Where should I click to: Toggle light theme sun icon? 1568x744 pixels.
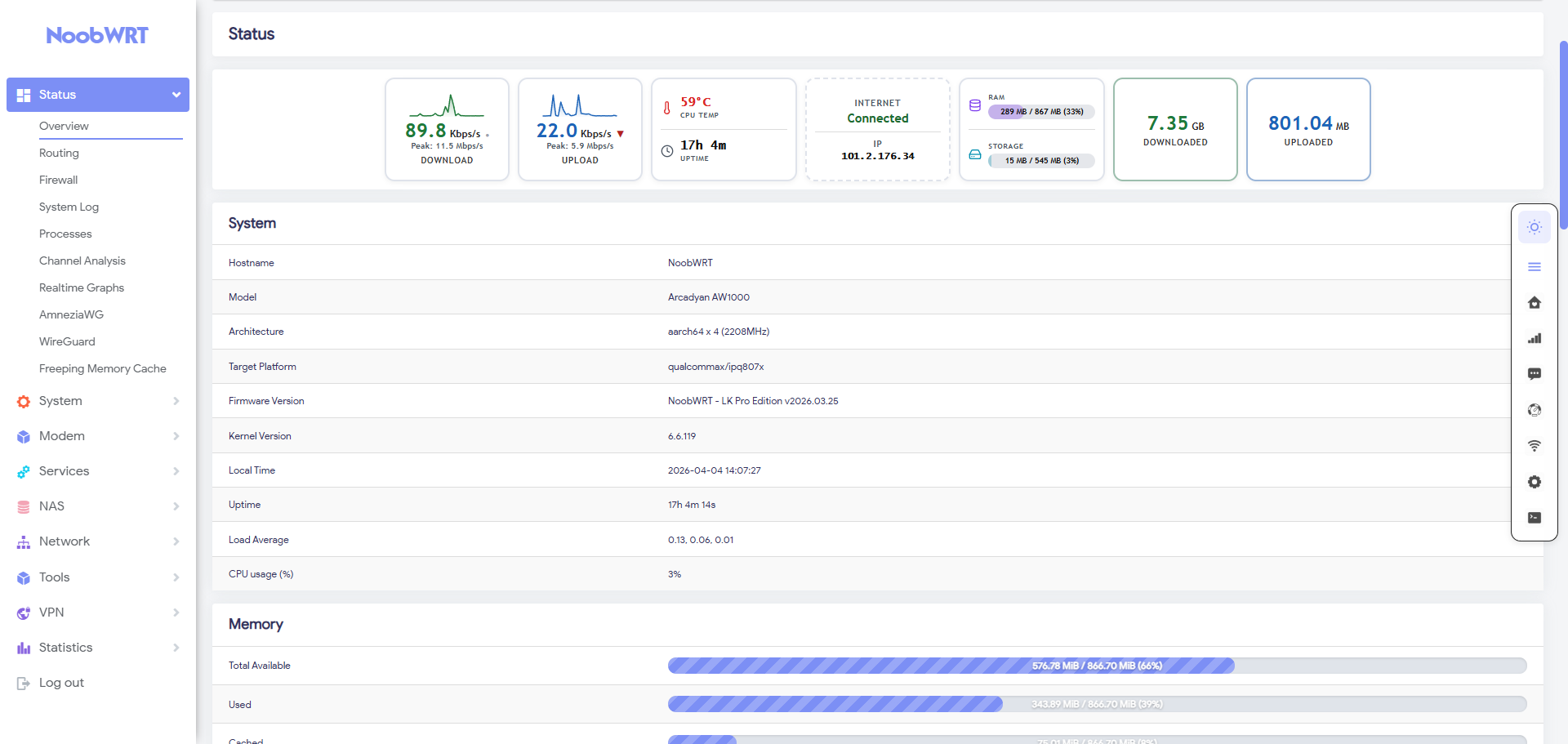tap(1535, 227)
